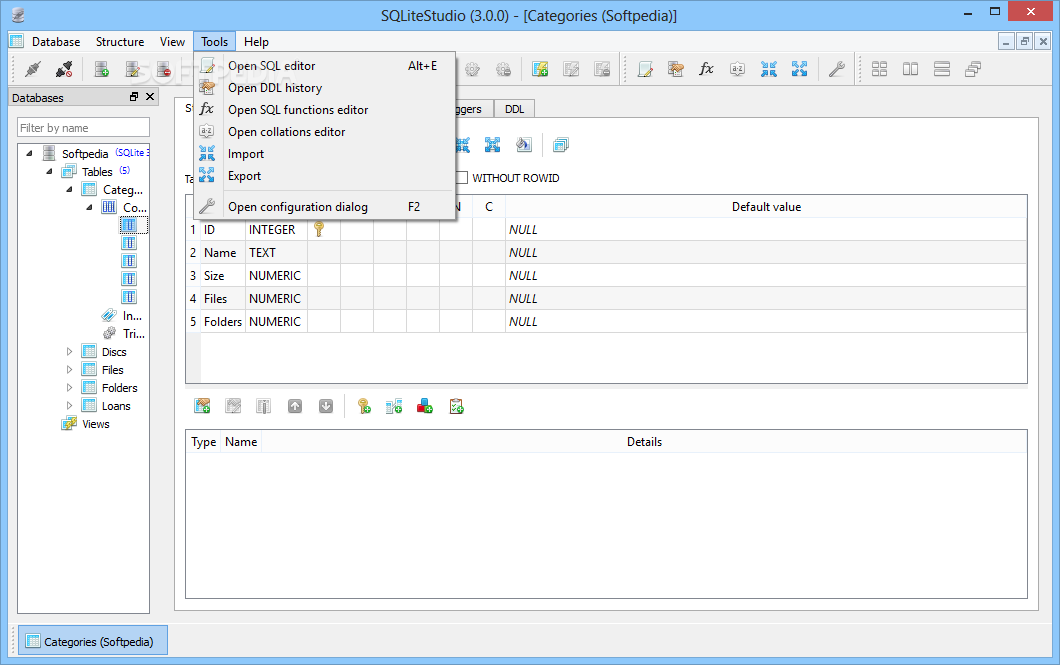1060x665 pixels.
Task: Click the Tile windows horizontally toolbar icon
Action: pos(911,69)
